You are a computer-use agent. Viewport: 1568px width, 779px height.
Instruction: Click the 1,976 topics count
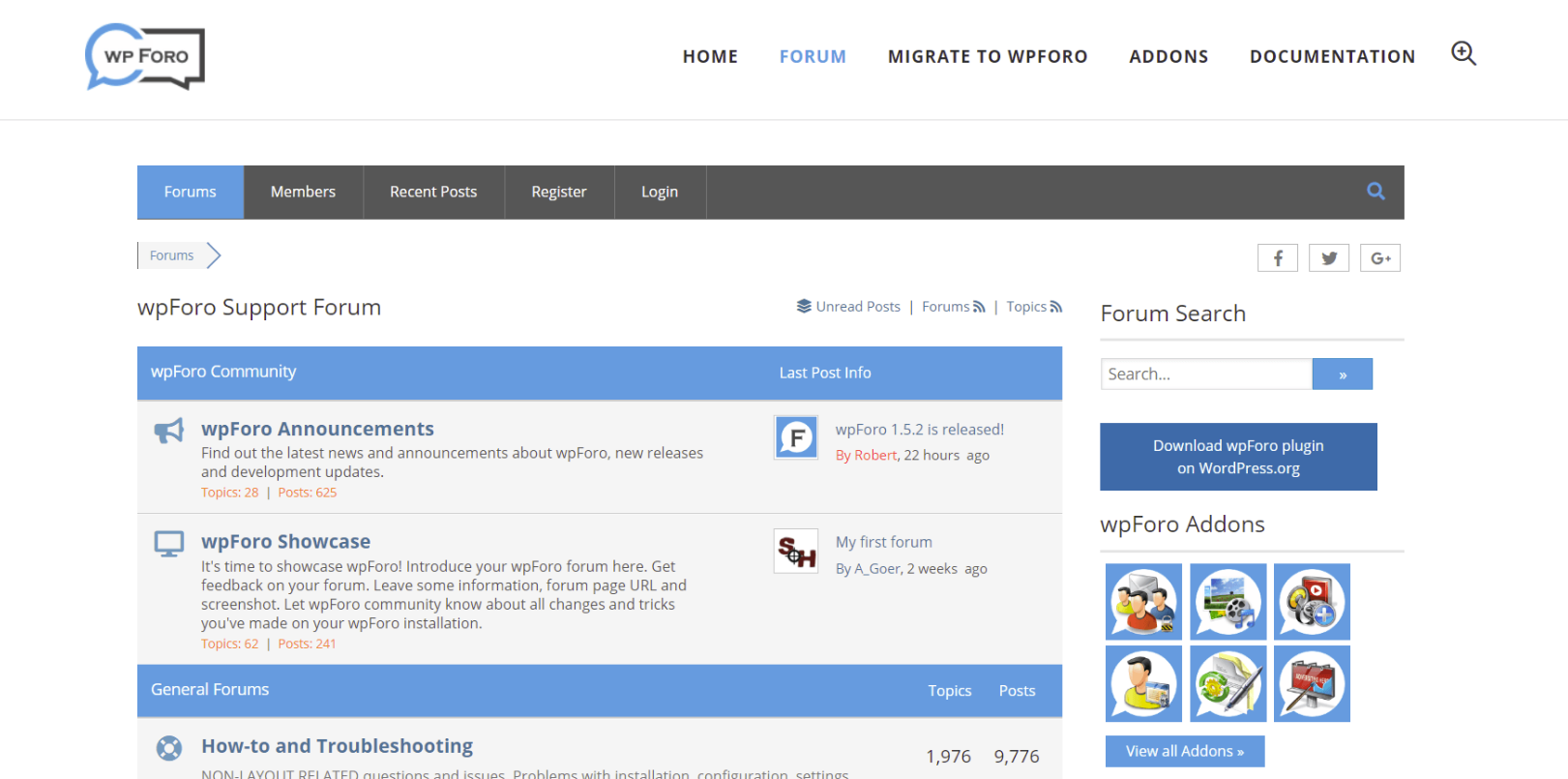pos(948,757)
